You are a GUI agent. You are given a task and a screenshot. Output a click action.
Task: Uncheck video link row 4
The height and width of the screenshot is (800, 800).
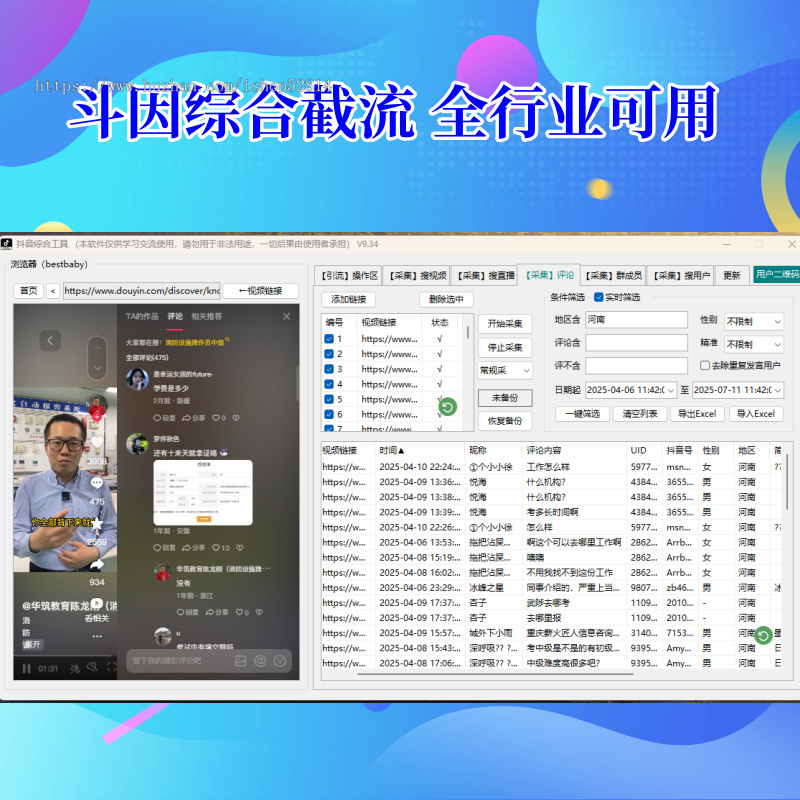click(x=329, y=384)
